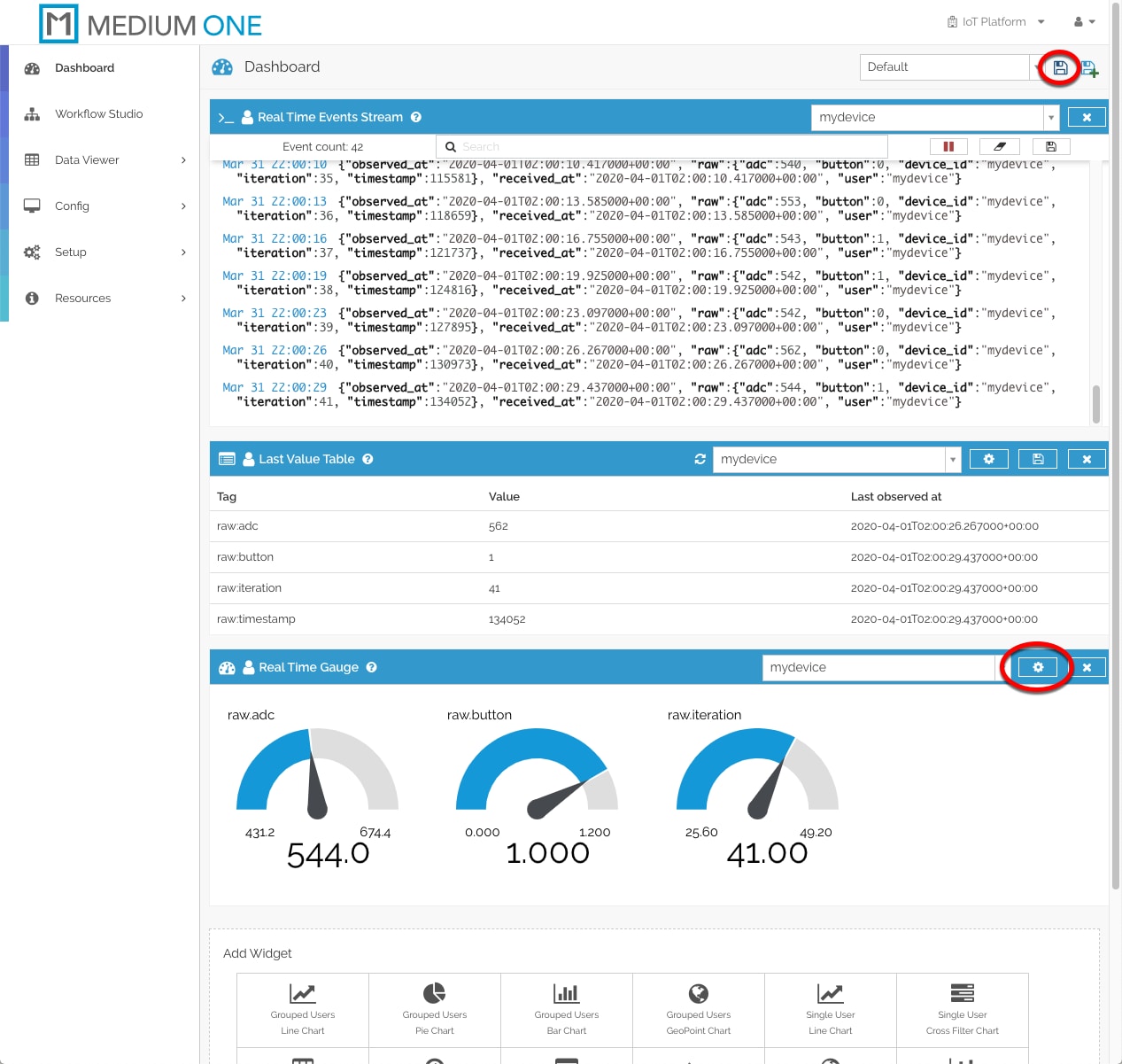
Task: Navigate to Workflow Studio
Action: click(x=98, y=113)
